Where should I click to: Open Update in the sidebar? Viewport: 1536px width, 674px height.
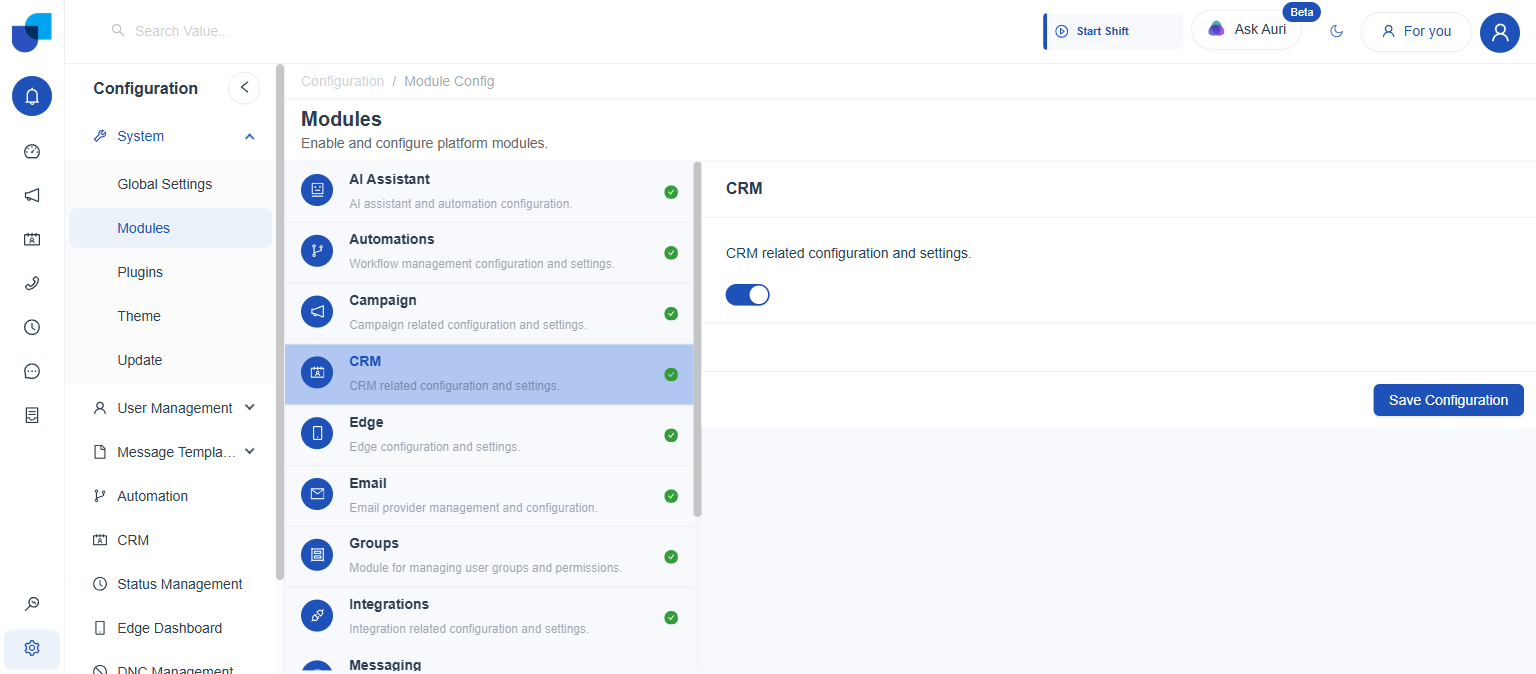(170, 360)
